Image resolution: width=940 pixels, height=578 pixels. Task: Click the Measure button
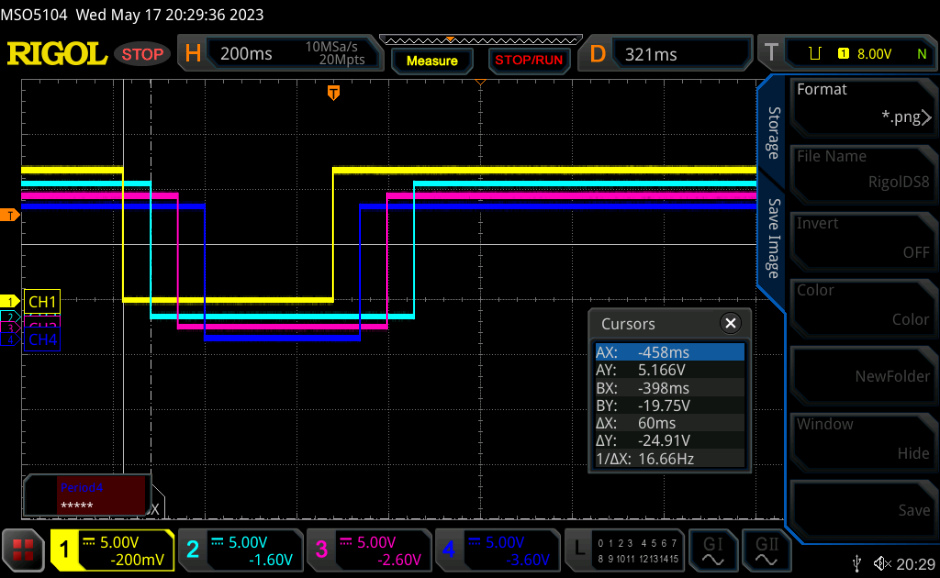432,61
